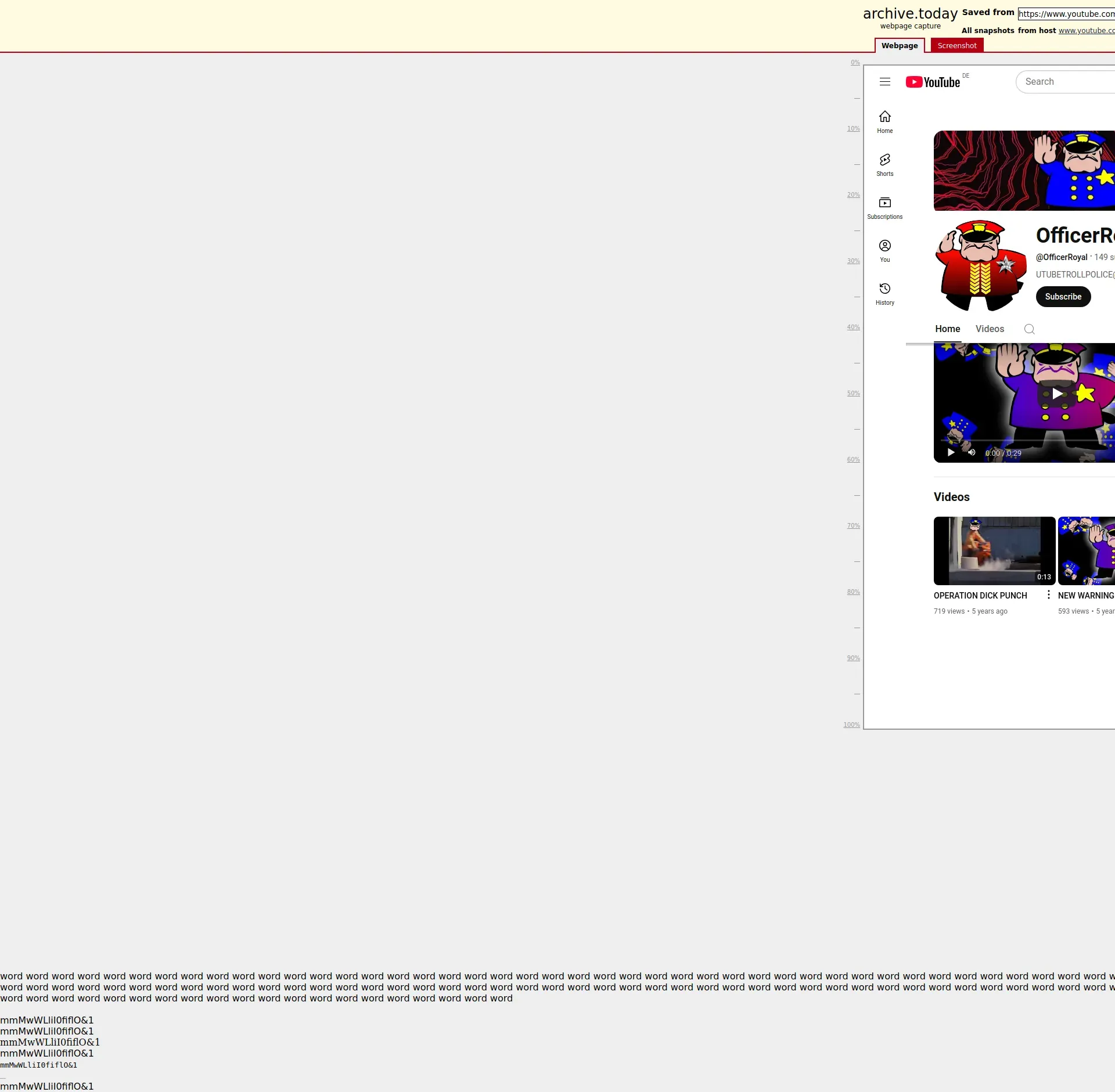Select the Home channel tab
The image size is (1115, 1092).
(947, 329)
